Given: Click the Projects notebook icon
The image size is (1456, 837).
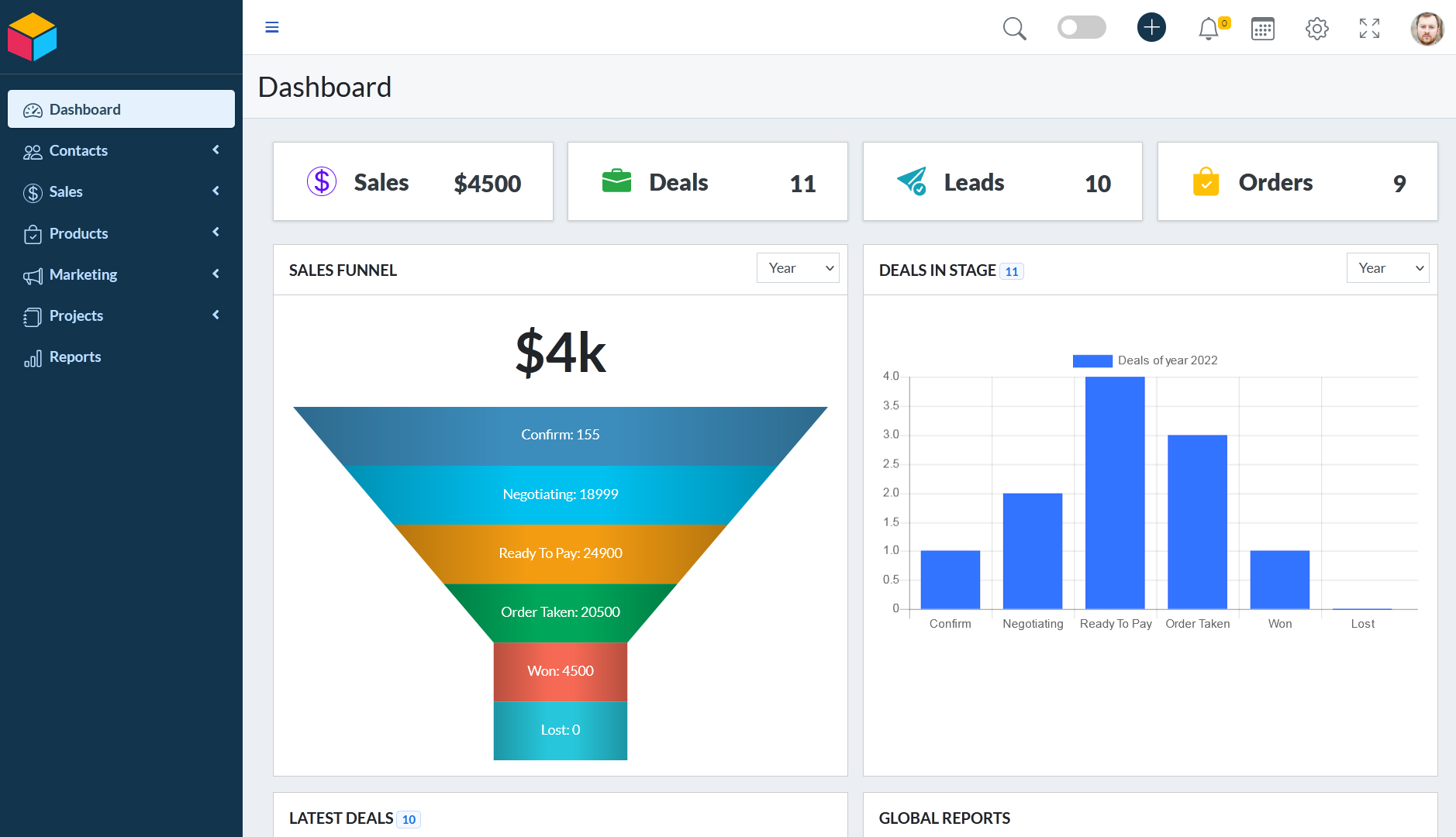Looking at the screenshot, I should [x=33, y=317].
